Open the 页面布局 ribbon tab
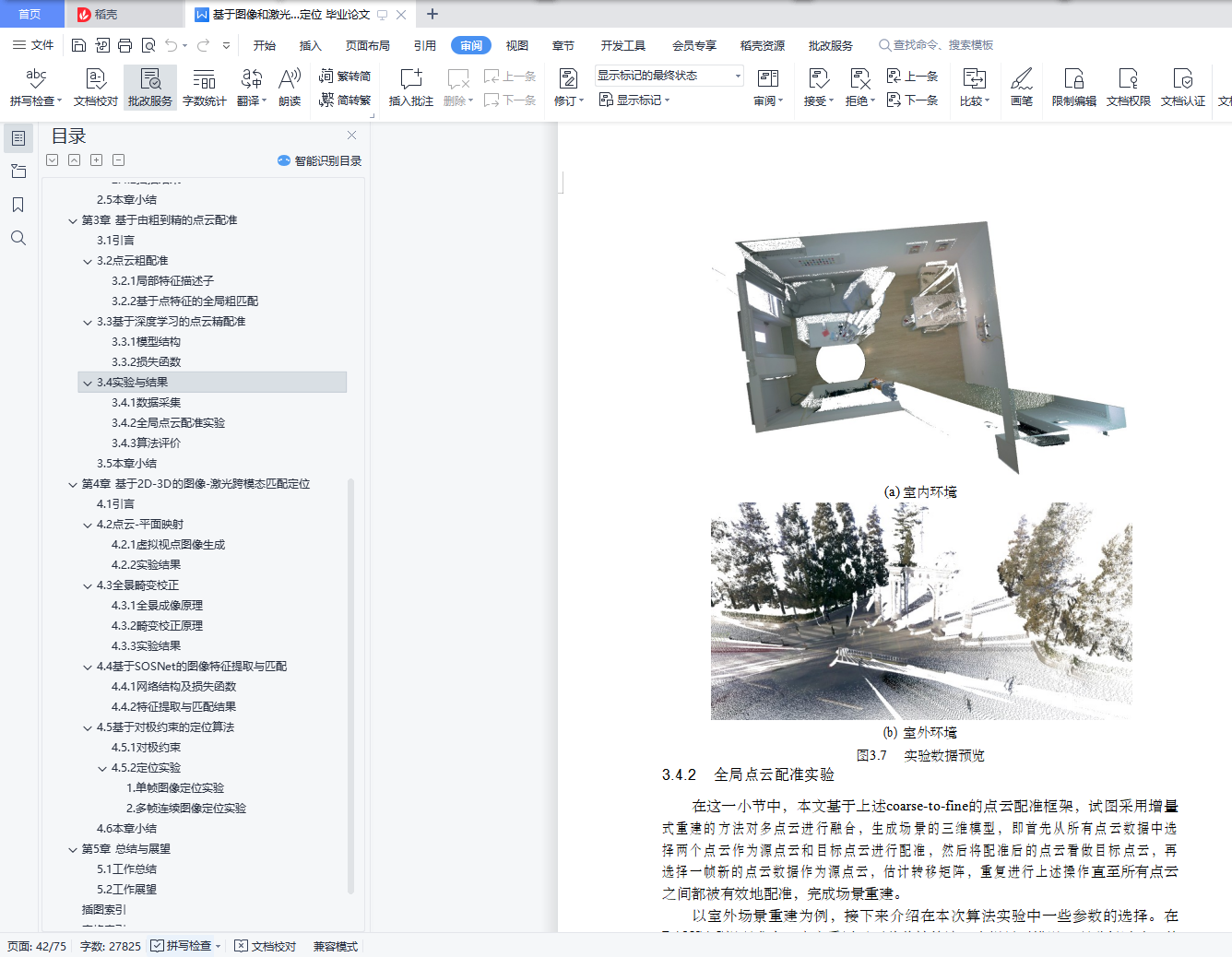This screenshot has width=1232, height=957. pyautogui.click(x=368, y=45)
